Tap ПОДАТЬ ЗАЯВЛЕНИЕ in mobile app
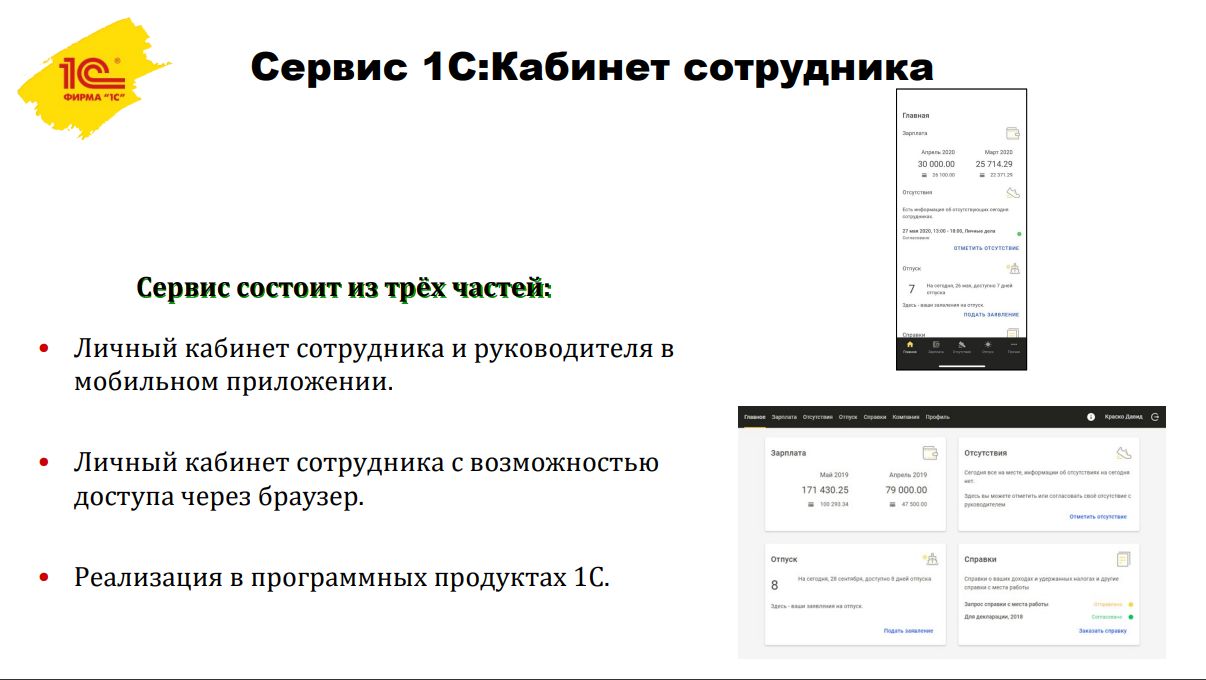Viewport: 1206px width, 680px height. [x=991, y=314]
